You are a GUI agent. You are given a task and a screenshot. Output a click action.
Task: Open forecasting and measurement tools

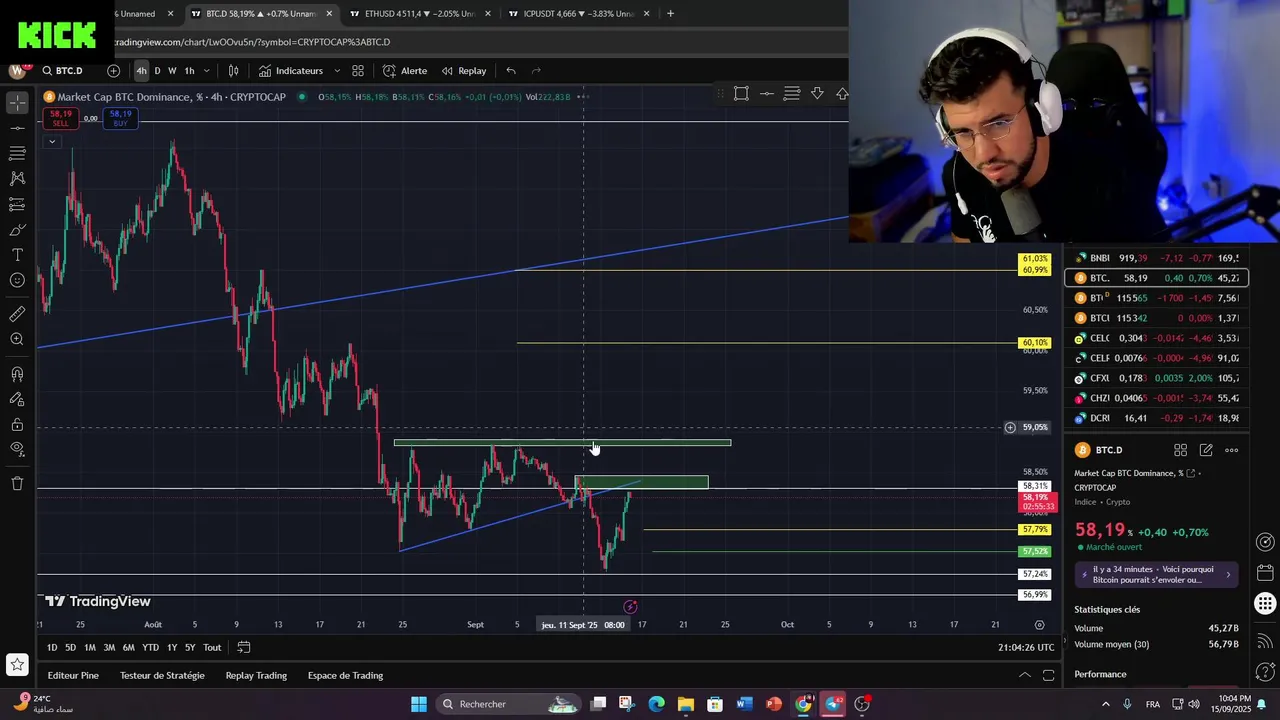click(x=17, y=204)
